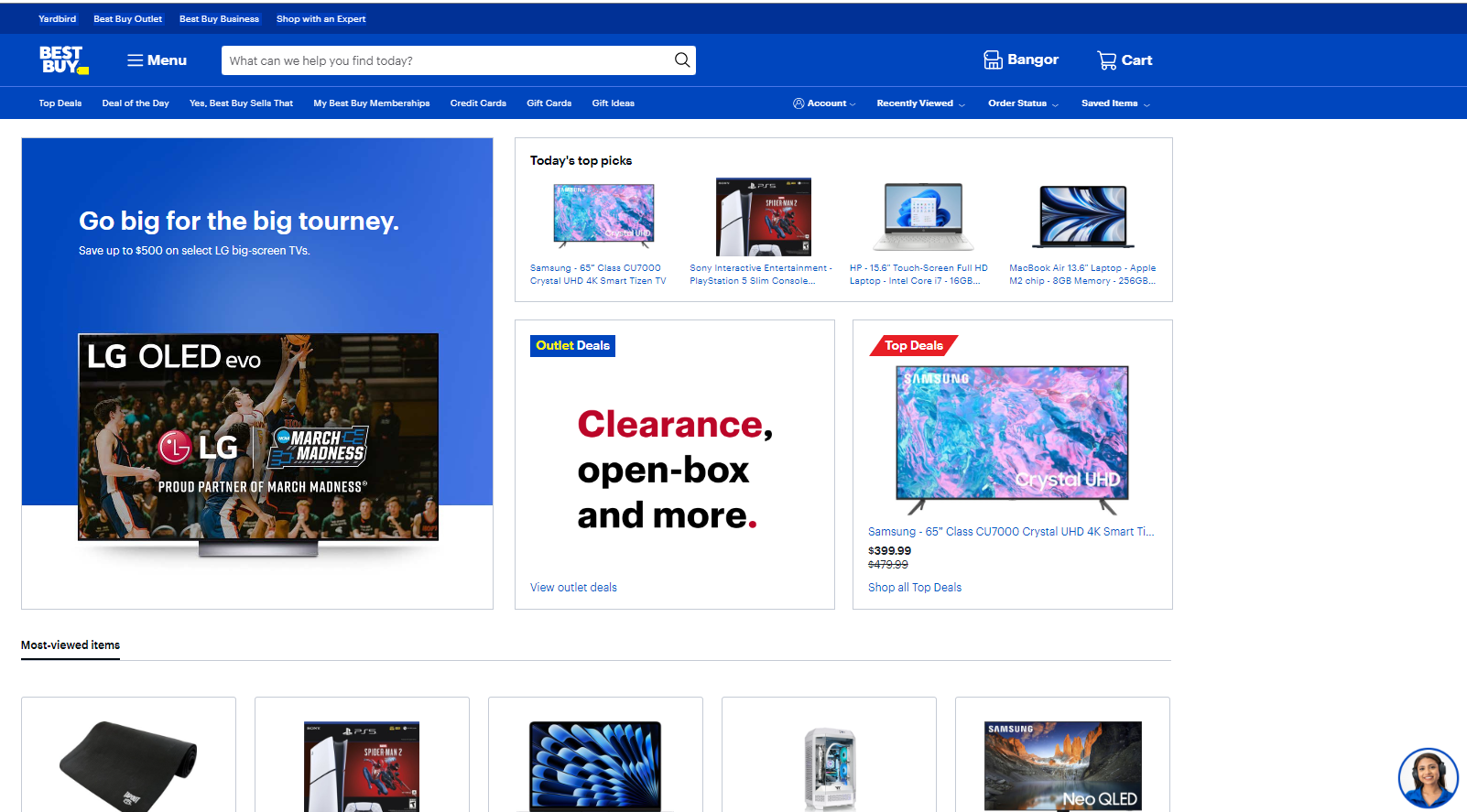Expand the Account dropdown
1467x812 pixels.
(824, 103)
